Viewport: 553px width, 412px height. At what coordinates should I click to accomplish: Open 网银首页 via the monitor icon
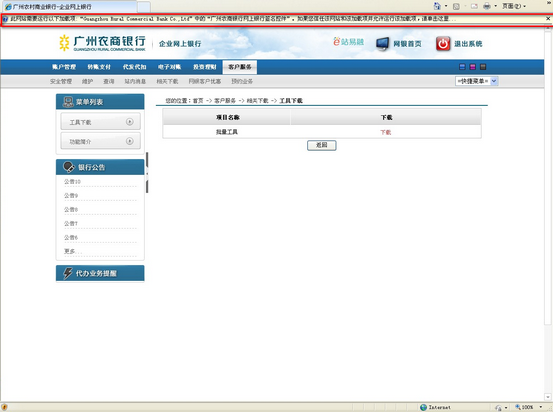point(383,44)
